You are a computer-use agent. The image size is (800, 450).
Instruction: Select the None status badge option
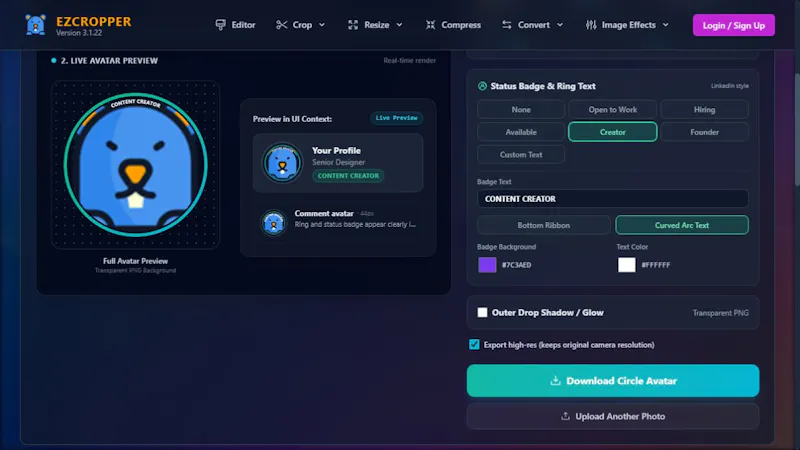coord(521,110)
